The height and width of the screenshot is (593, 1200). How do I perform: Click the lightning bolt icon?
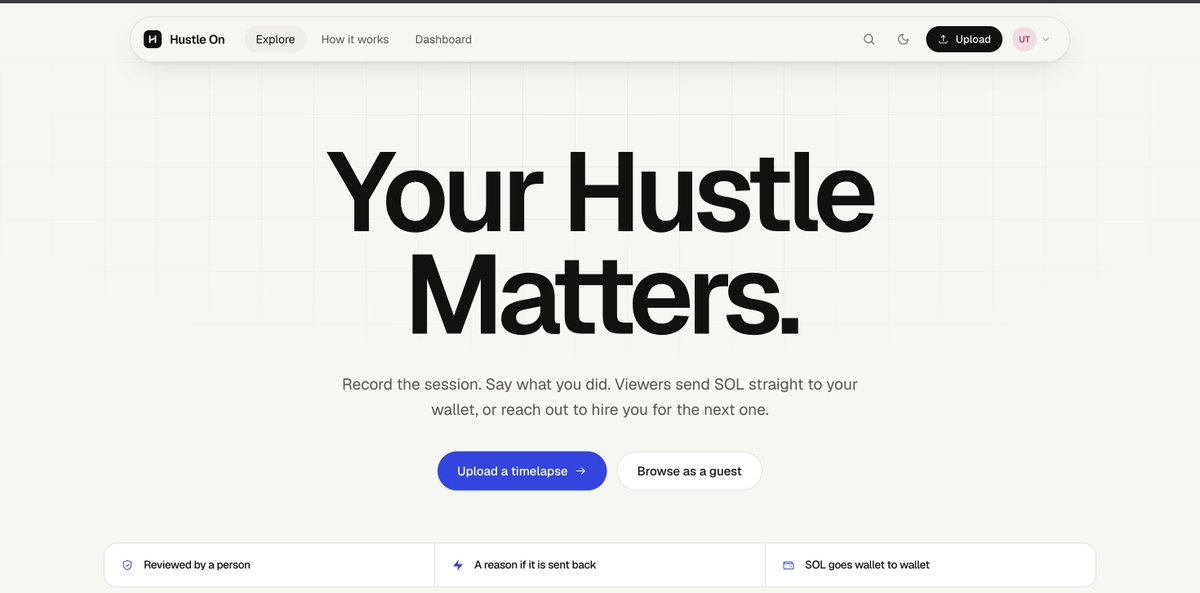click(458, 565)
